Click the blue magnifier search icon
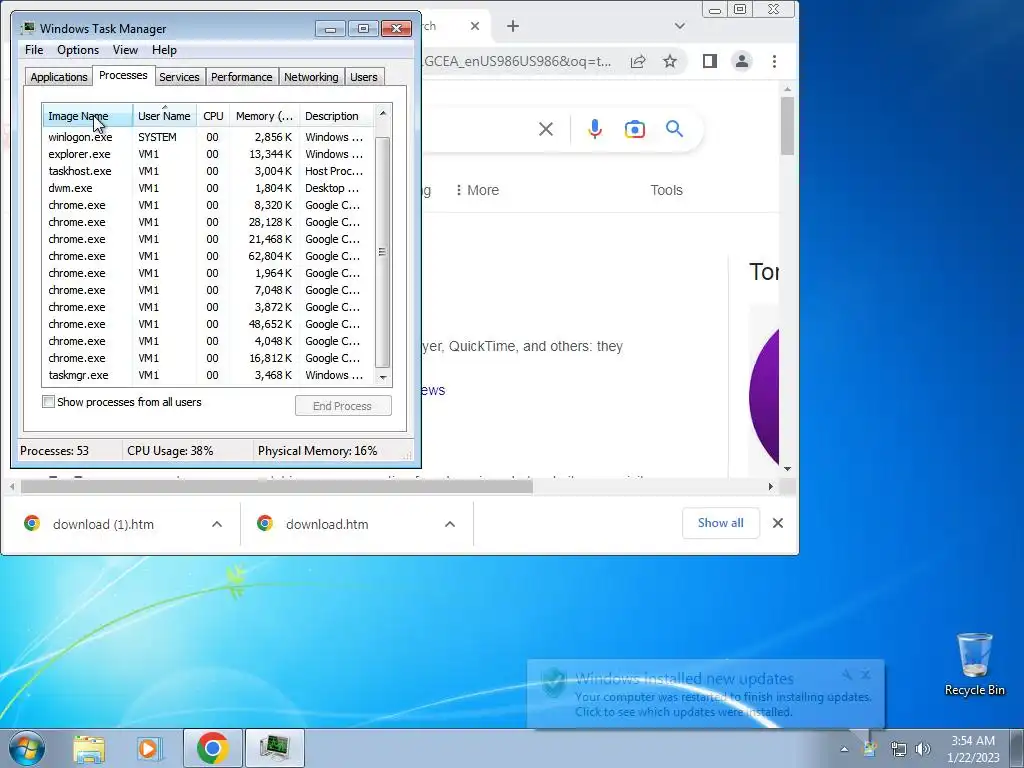This screenshot has height=768, width=1024. [674, 129]
